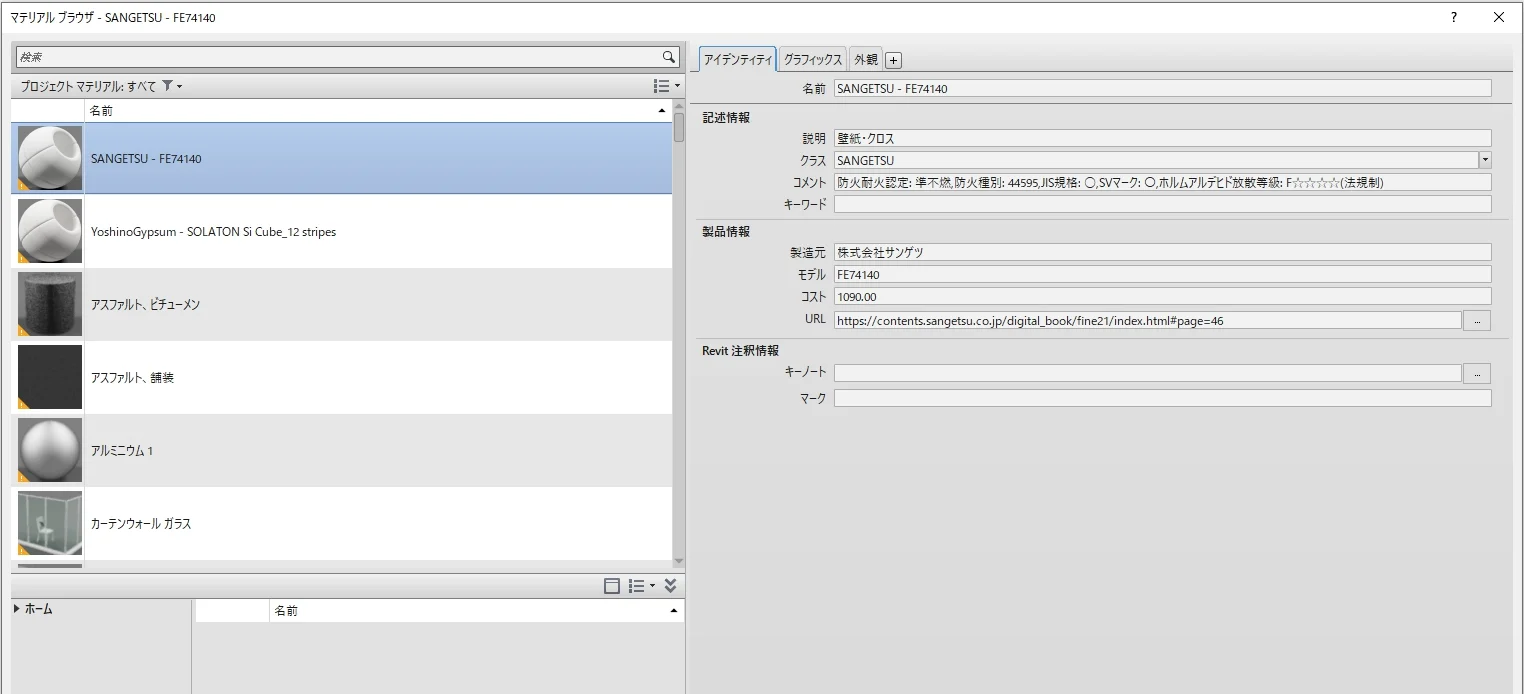
Task: Click the モデル field showing FE74140
Action: (1162, 274)
